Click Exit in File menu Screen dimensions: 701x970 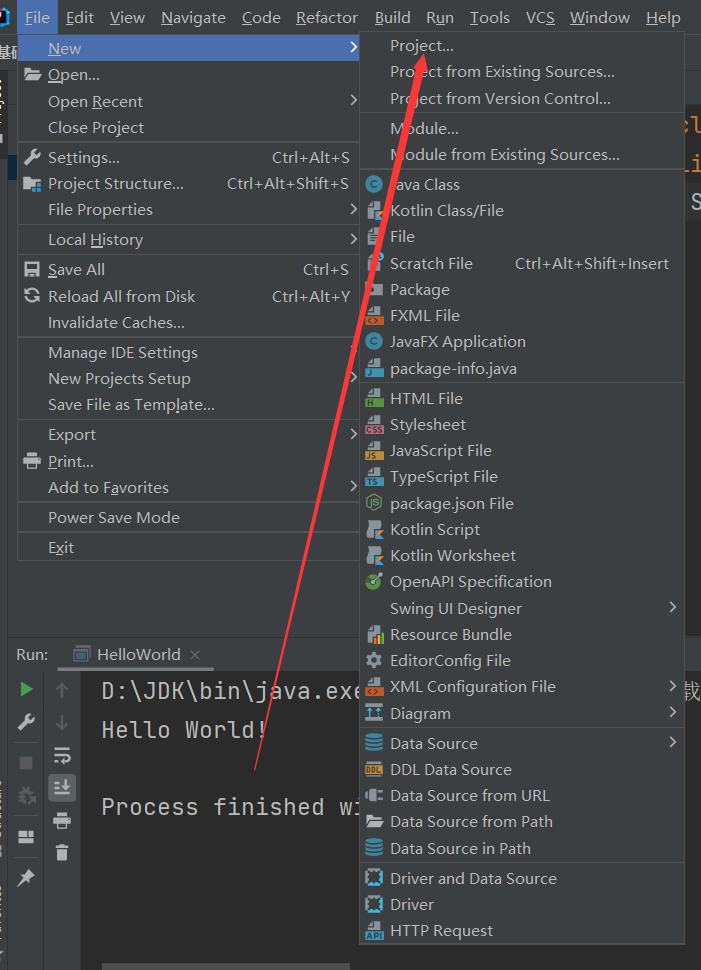click(x=189, y=547)
